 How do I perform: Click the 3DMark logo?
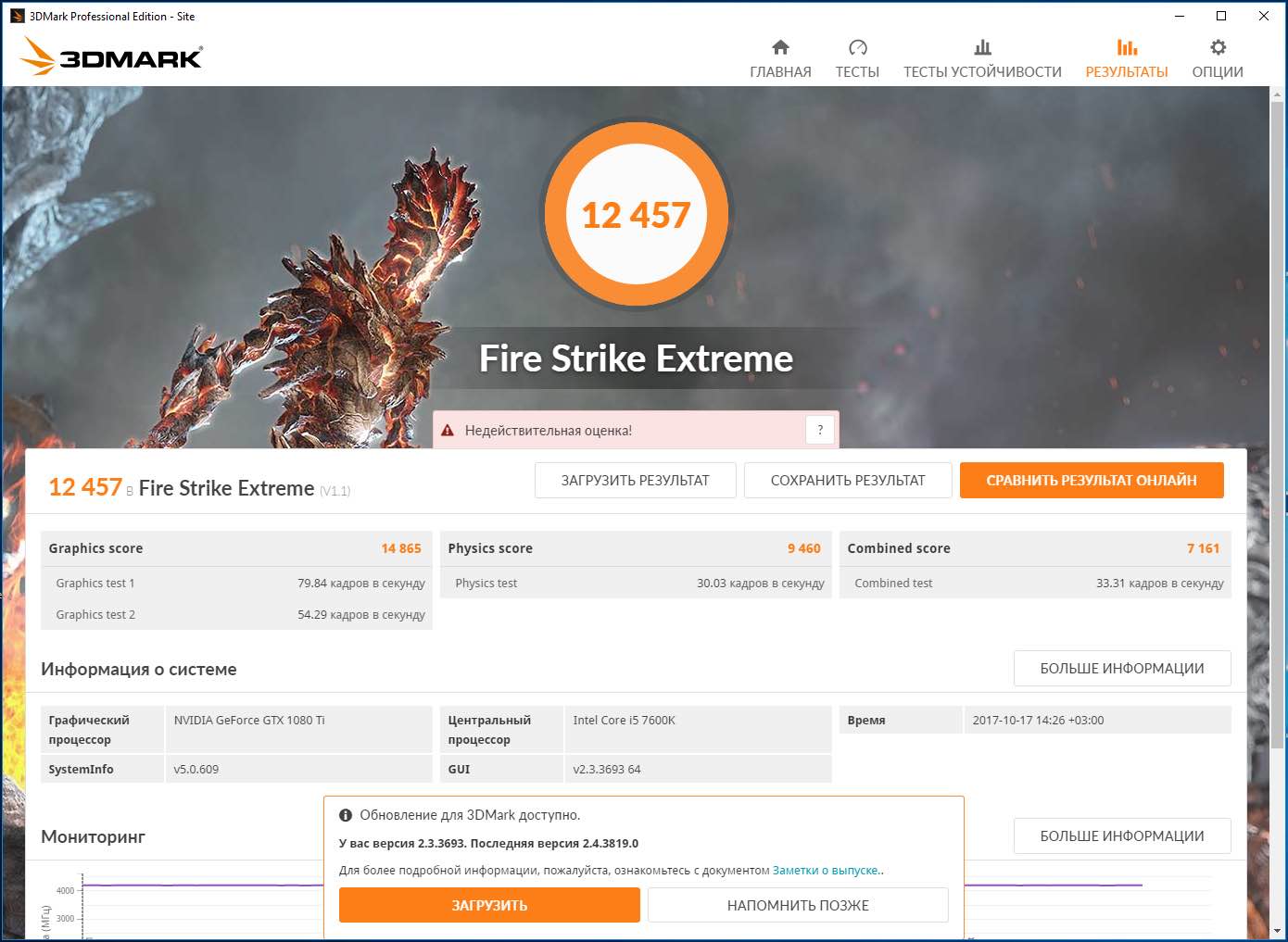pos(111,57)
